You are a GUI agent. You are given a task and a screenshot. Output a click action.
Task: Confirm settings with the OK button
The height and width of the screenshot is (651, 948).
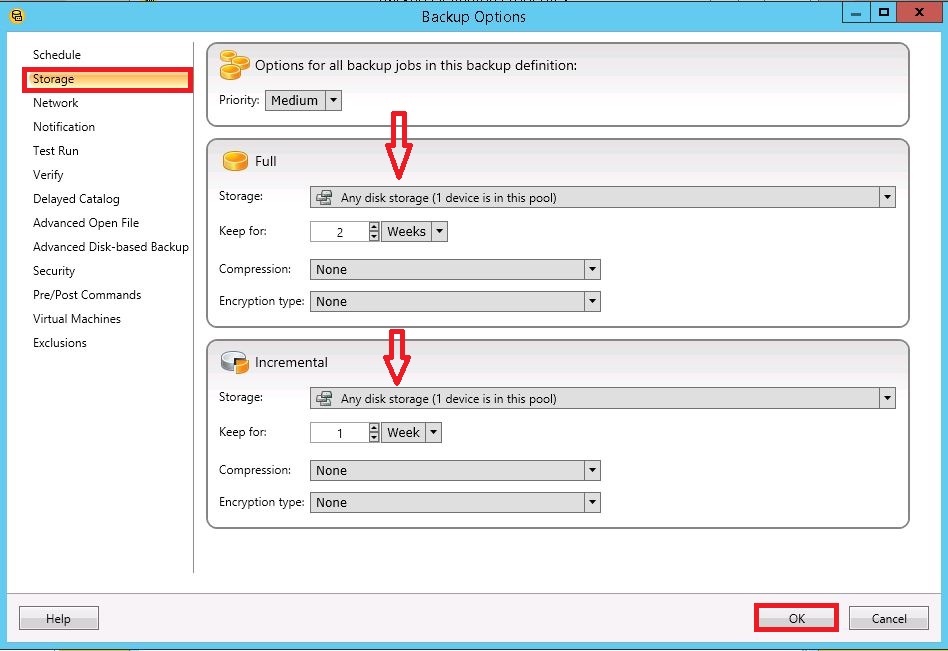[x=796, y=618]
